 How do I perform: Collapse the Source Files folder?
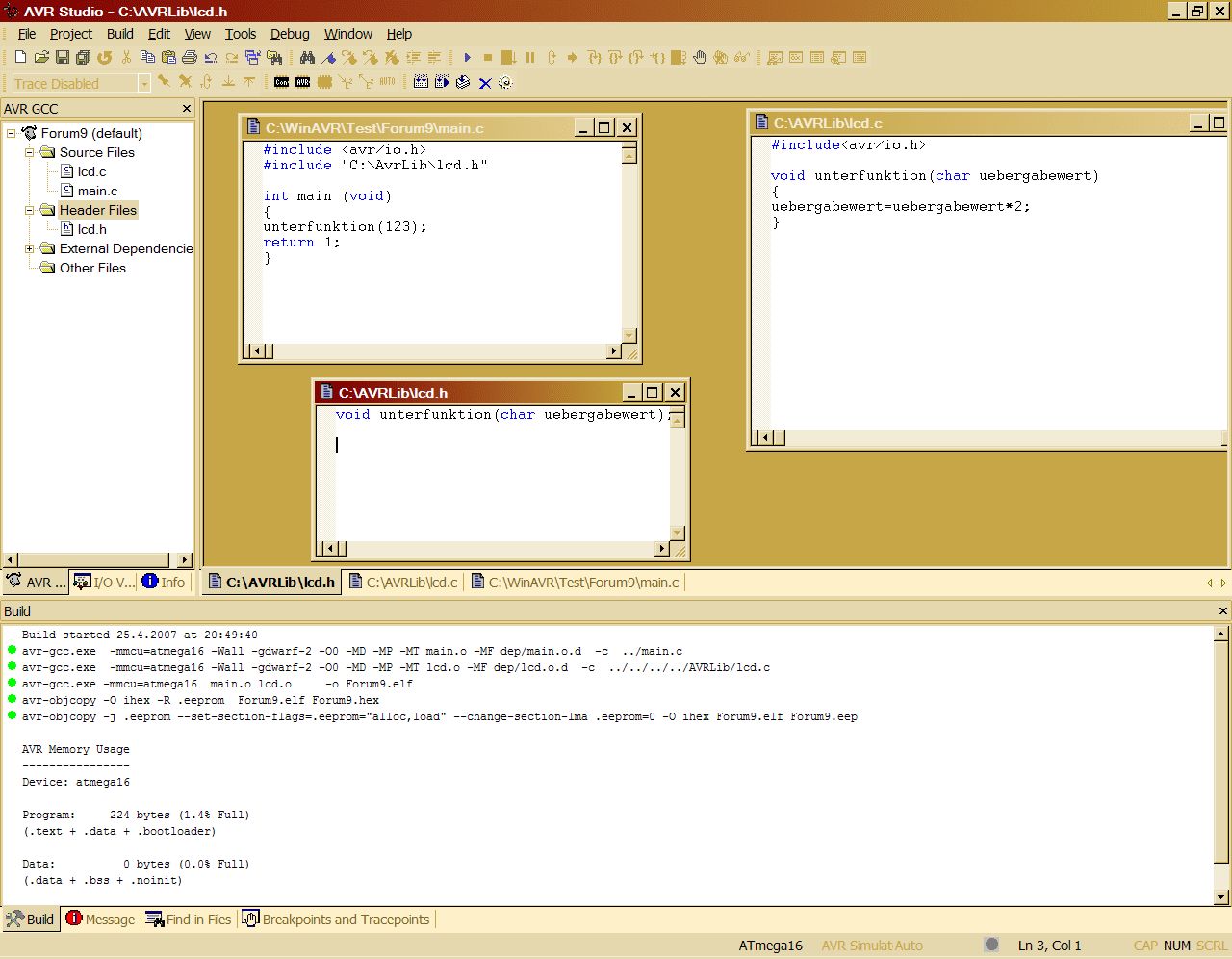[29, 152]
